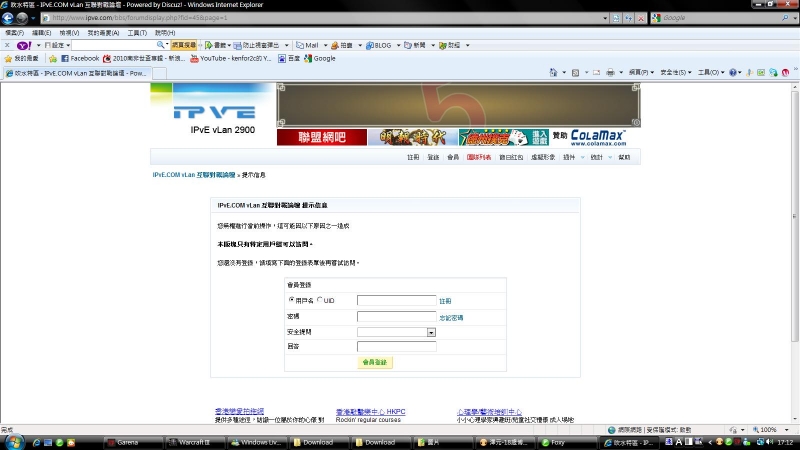Click the Read Mail envelope icon

tap(596, 72)
